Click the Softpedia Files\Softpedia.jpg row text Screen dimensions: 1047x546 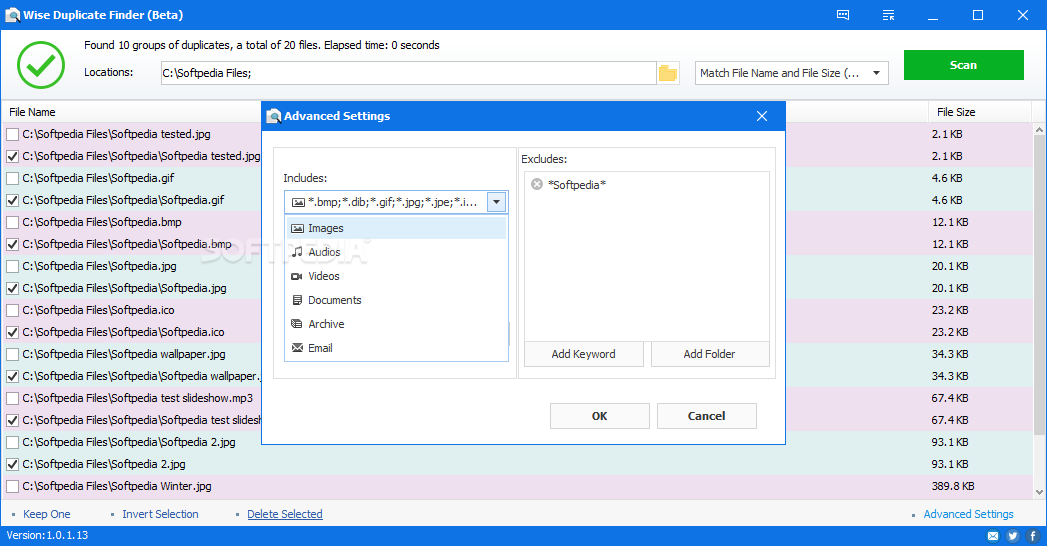99,266
